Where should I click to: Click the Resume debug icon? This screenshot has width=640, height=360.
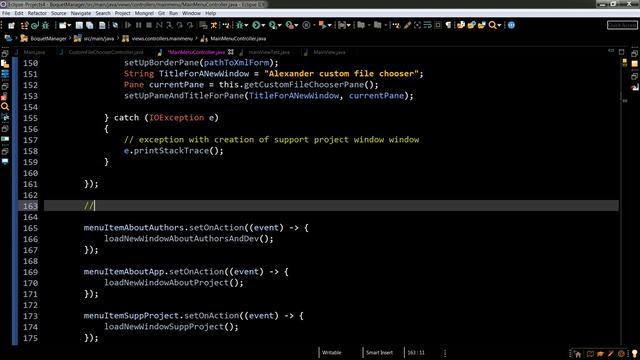click(128, 25)
